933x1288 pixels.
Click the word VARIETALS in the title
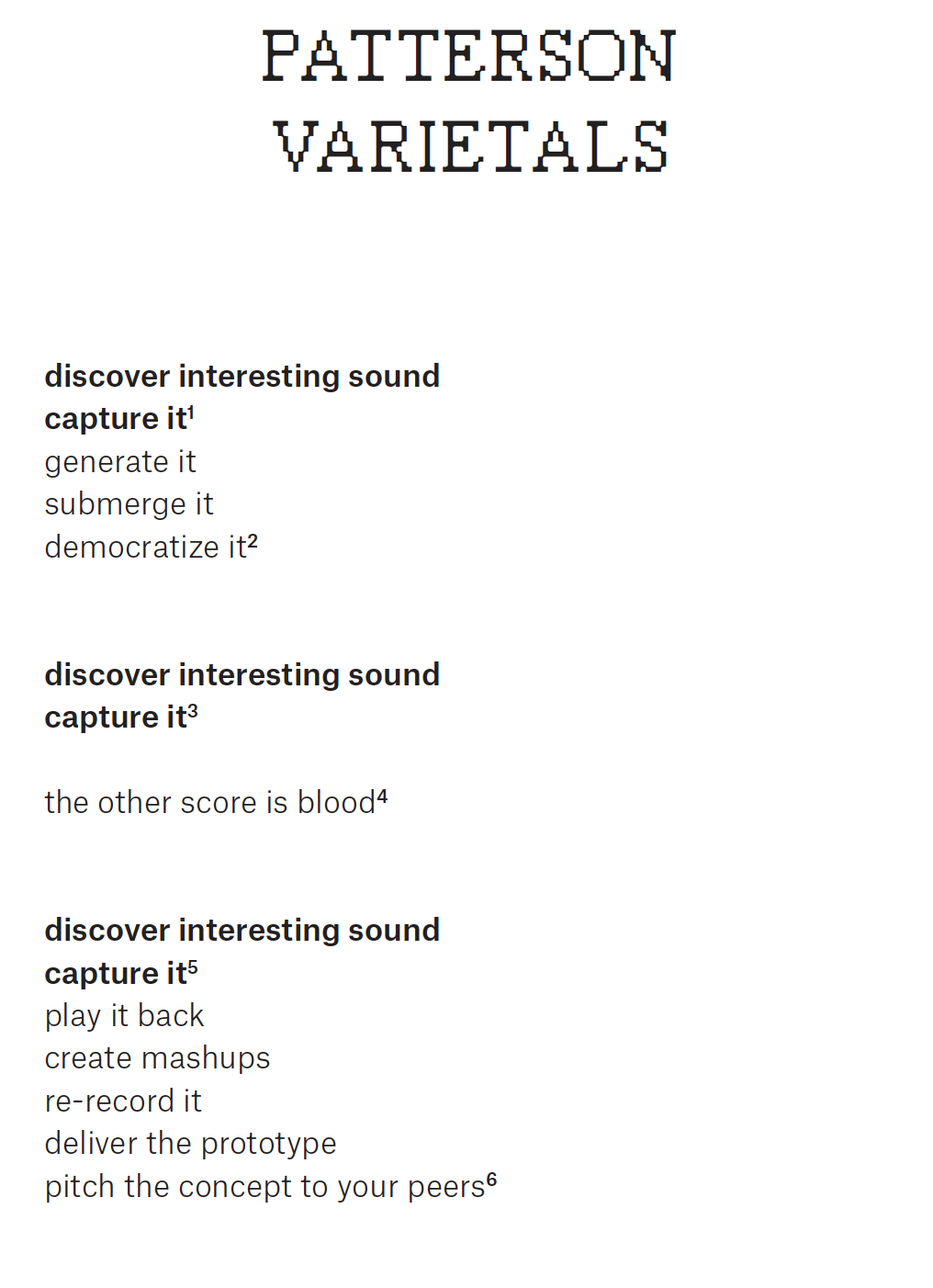tap(470, 147)
